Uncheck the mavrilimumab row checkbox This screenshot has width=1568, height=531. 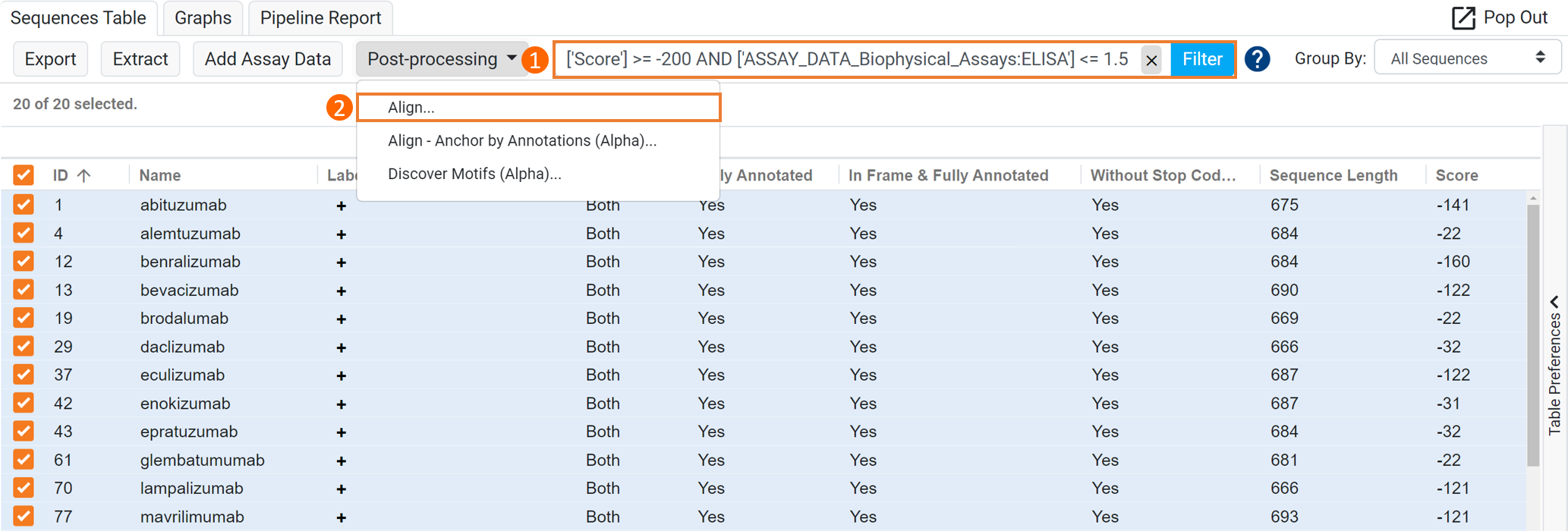24,517
